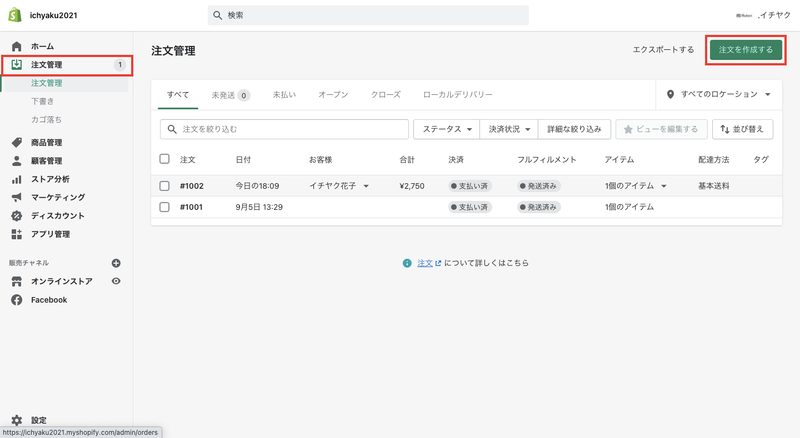Image resolution: width=800 pixels, height=438 pixels.
Task: Expand 1個のアイテム arrow for order #1002
Action: click(664, 186)
